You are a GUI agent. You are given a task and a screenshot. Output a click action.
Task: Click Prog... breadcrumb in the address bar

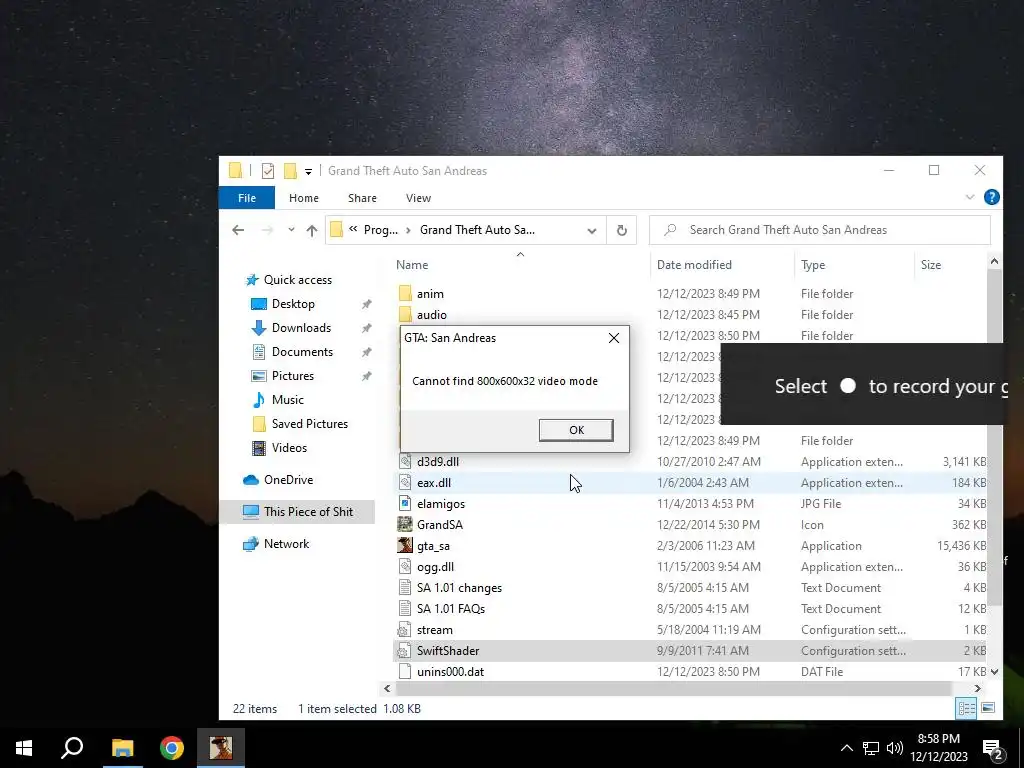(381, 230)
